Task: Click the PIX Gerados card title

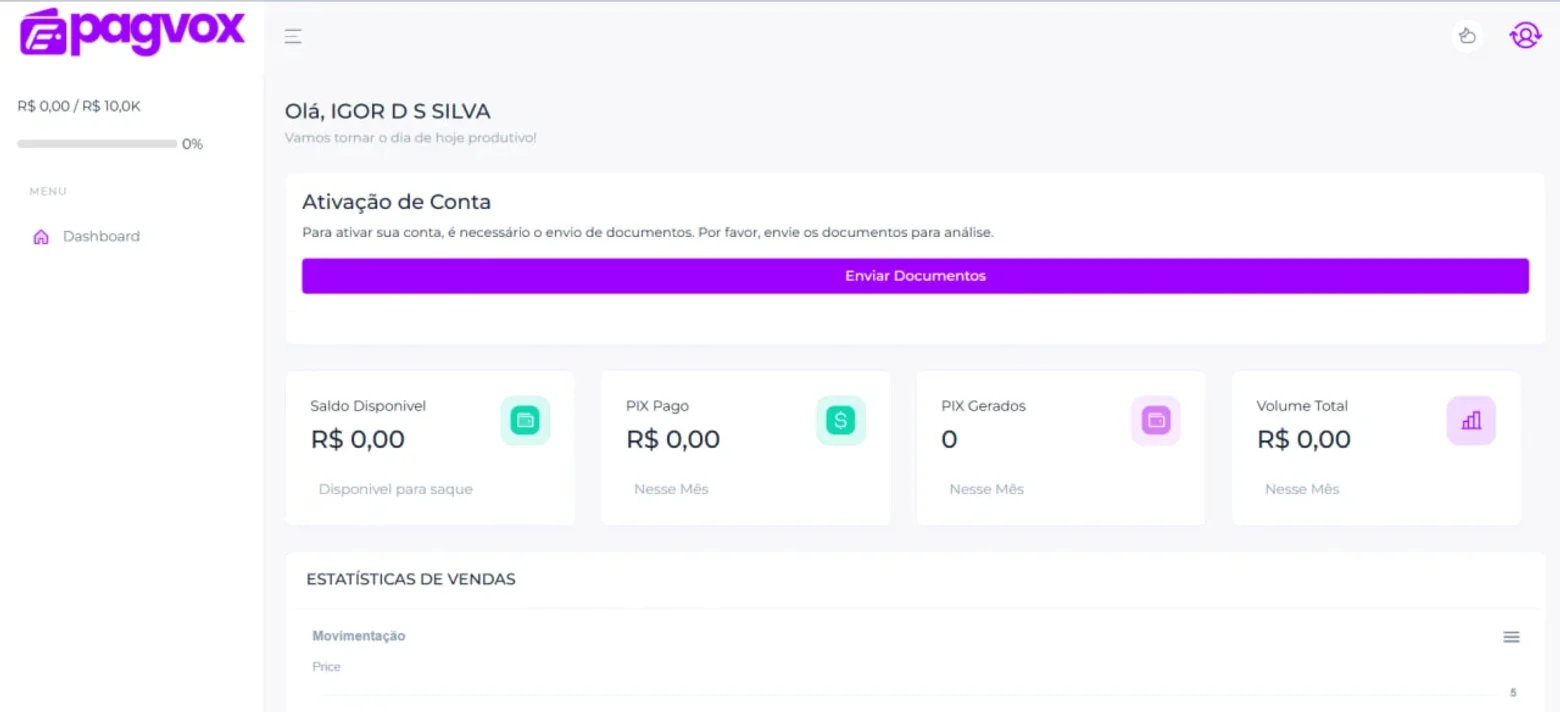Action: [x=983, y=406]
